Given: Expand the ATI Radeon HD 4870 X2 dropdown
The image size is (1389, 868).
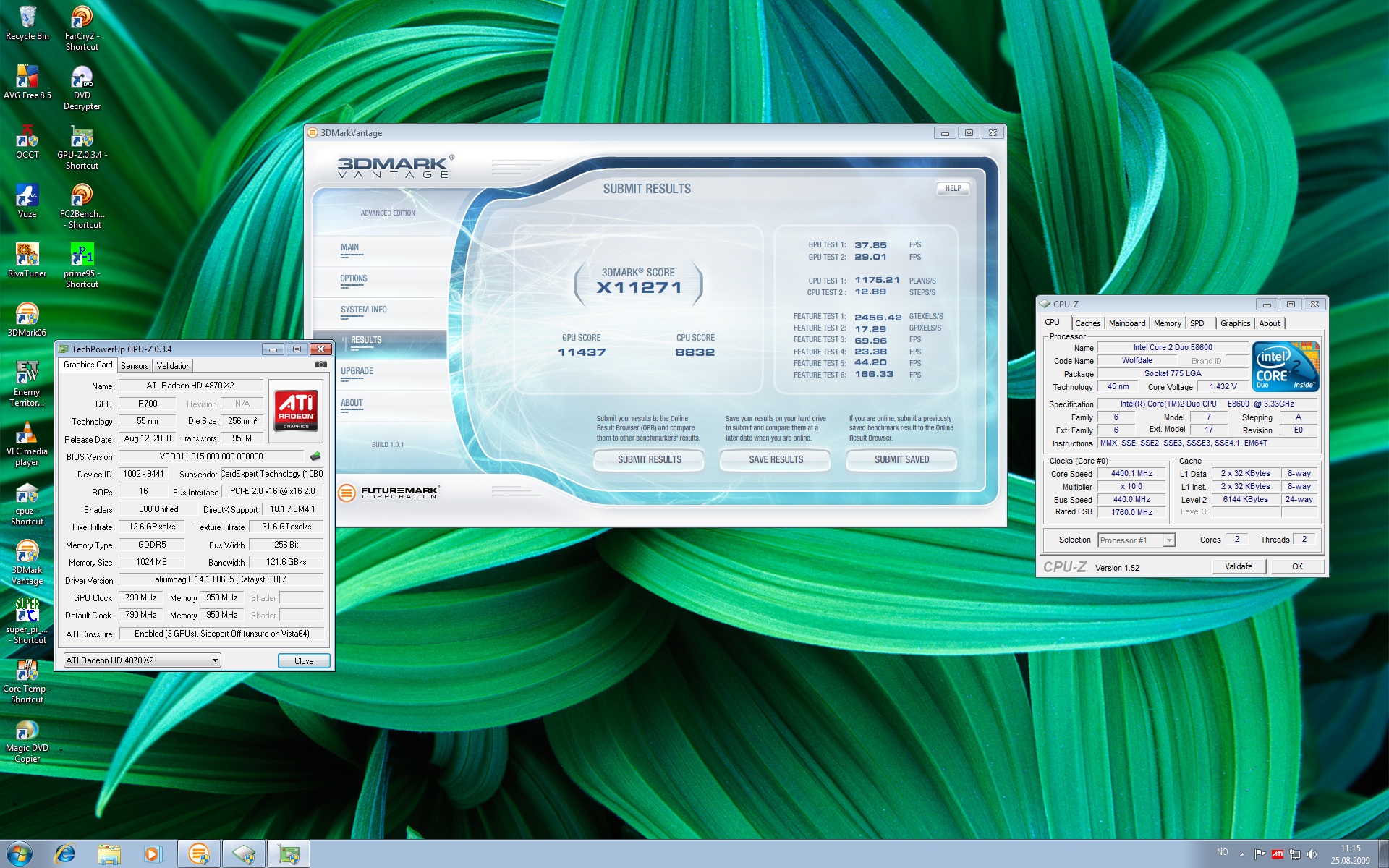Looking at the screenshot, I should [215, 660].
